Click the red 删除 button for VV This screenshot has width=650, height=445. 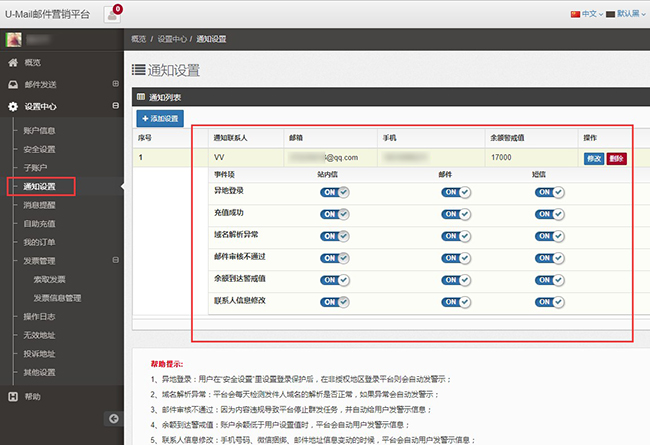point(616,158)
